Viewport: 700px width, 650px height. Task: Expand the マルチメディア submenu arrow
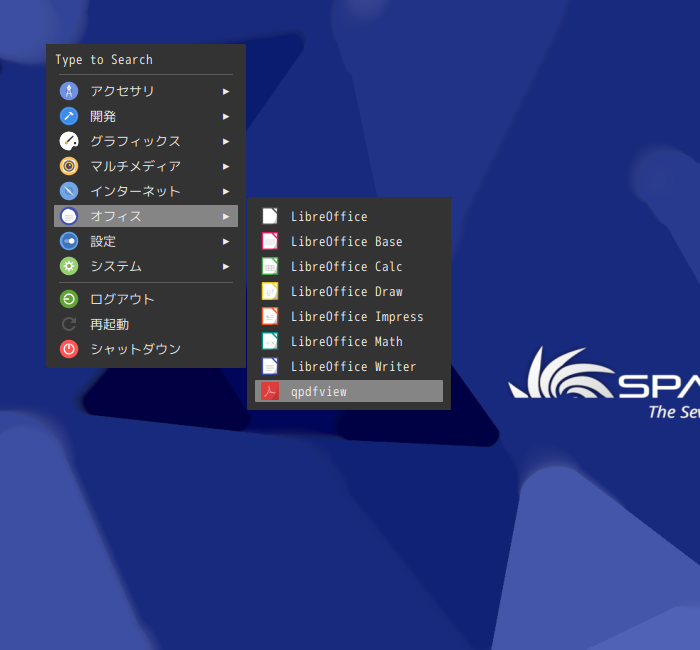(x=226, y=167)
